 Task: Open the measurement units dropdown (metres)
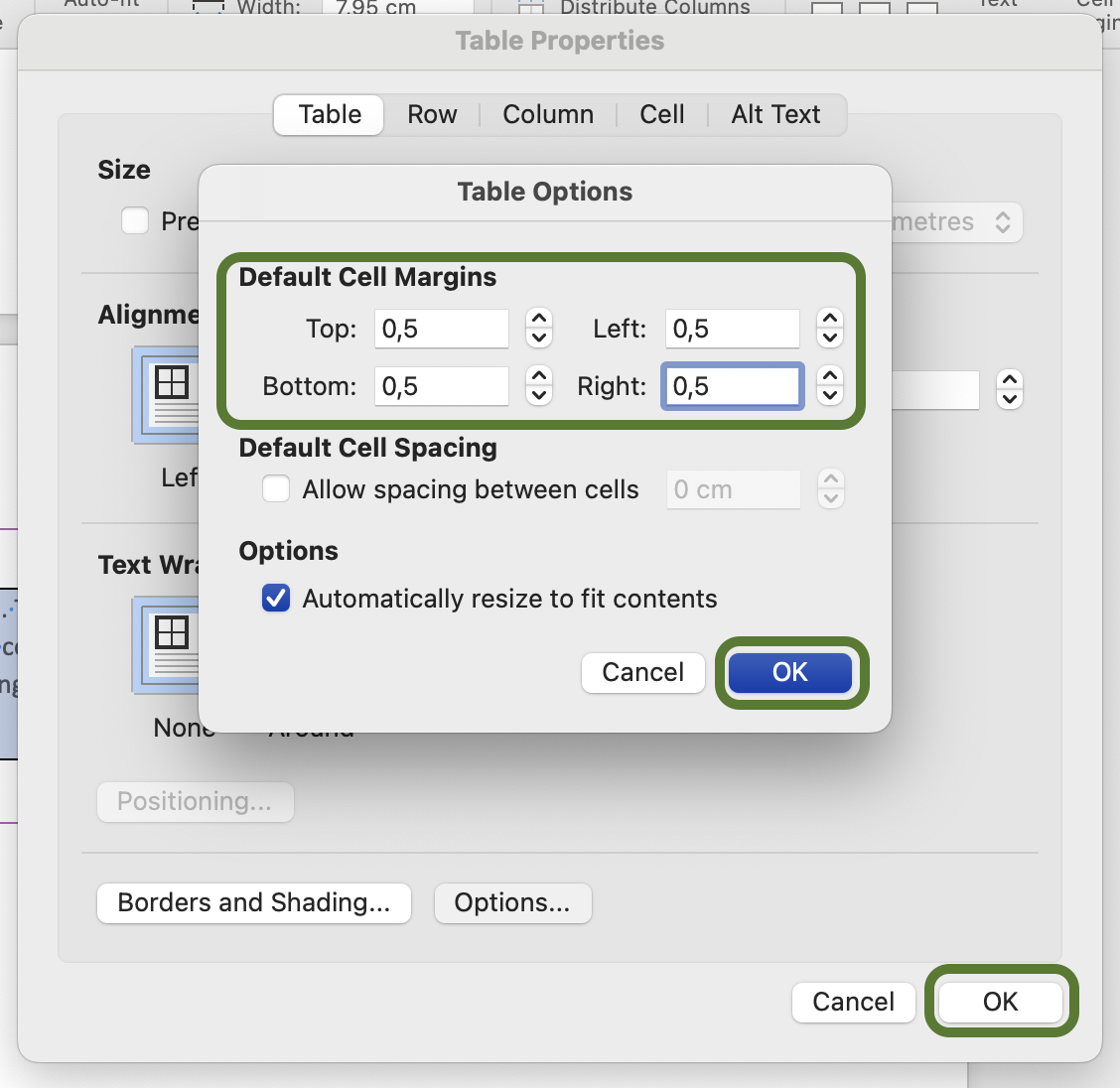click(957, 222)
